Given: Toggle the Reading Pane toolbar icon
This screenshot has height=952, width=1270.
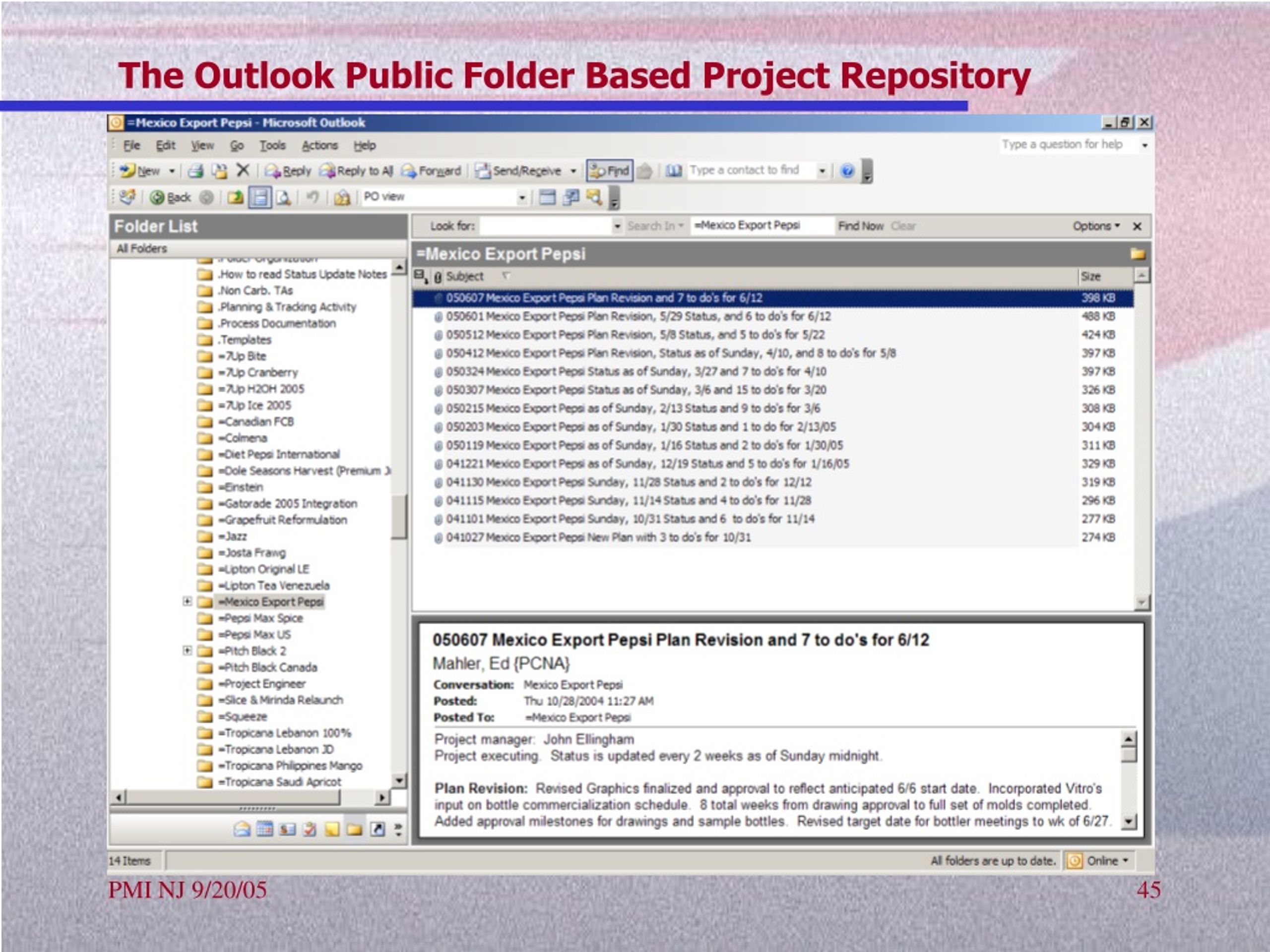Looking at the screenshot, I should coord(260,197).
